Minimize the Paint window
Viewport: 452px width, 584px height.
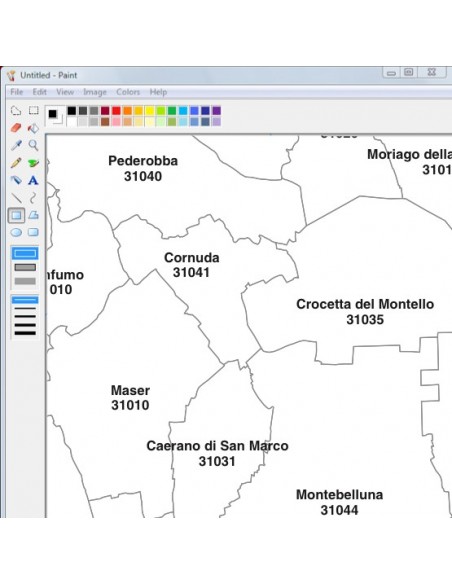click(391, 73)
